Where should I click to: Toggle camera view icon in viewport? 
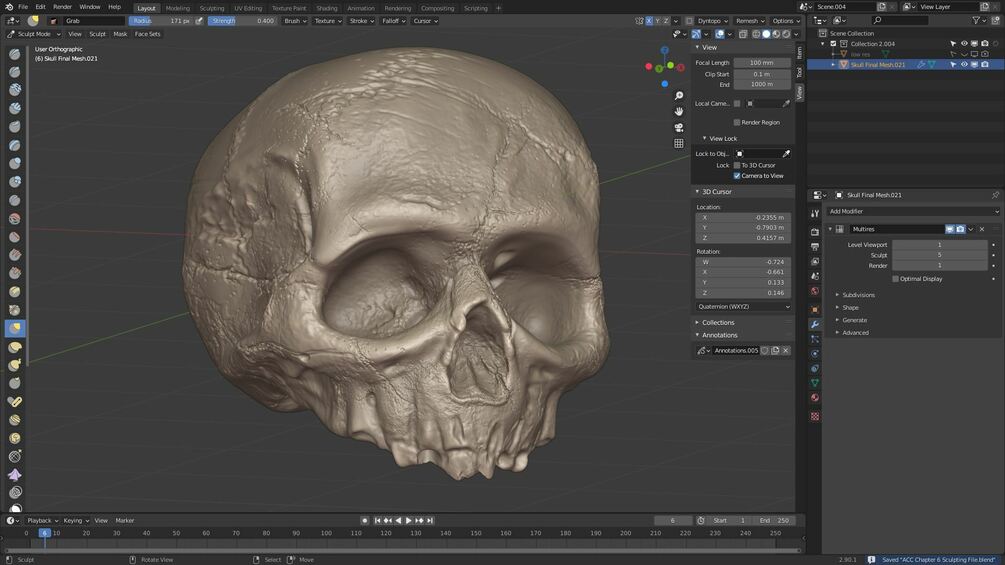tap(679, 127)
